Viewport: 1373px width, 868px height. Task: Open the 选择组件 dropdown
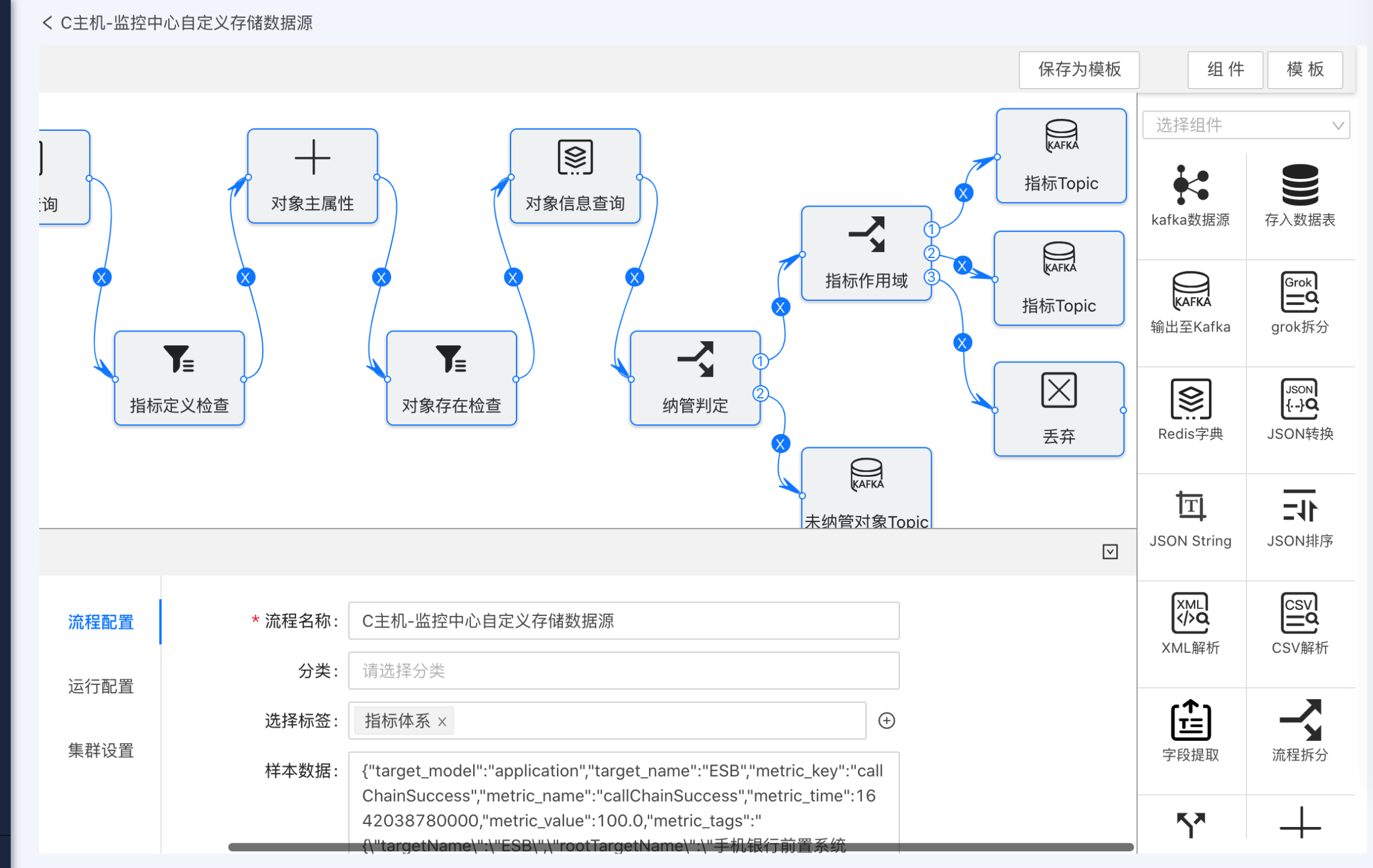(x=1246, y=125)
